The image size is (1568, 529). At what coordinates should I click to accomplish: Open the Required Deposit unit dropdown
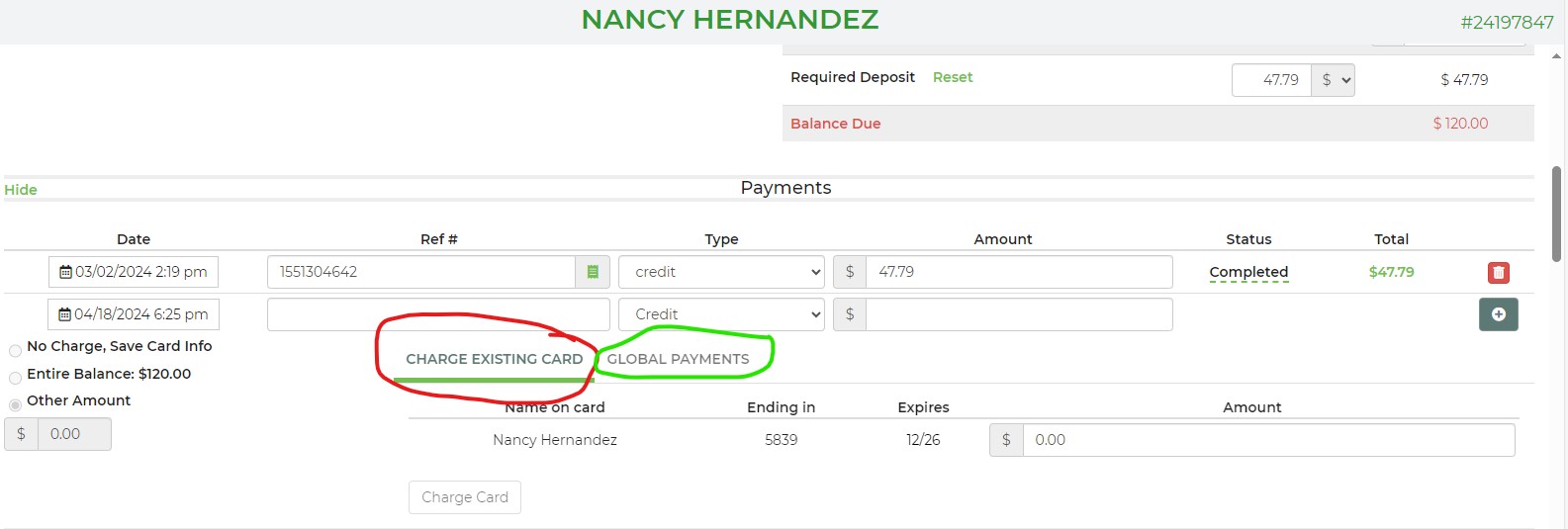1333,80
